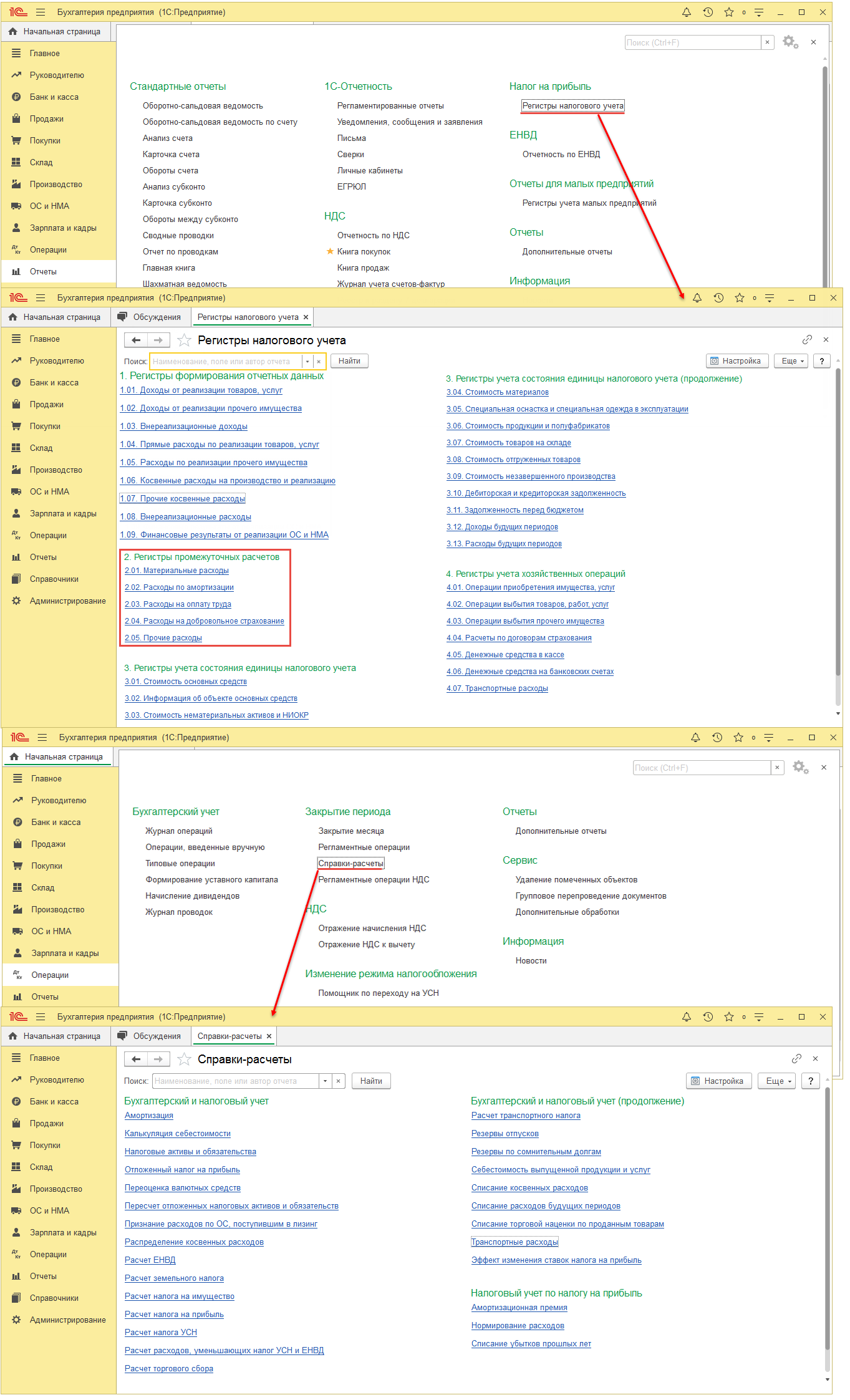Viewport: 850px width, 1400px height.
Task: Open main menu hamburger in top window
Action: (41, 12)
